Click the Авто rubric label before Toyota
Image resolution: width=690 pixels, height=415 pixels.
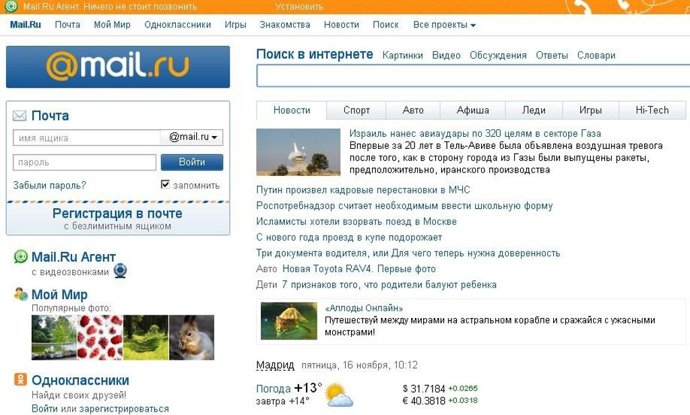(x=267, y=269)
